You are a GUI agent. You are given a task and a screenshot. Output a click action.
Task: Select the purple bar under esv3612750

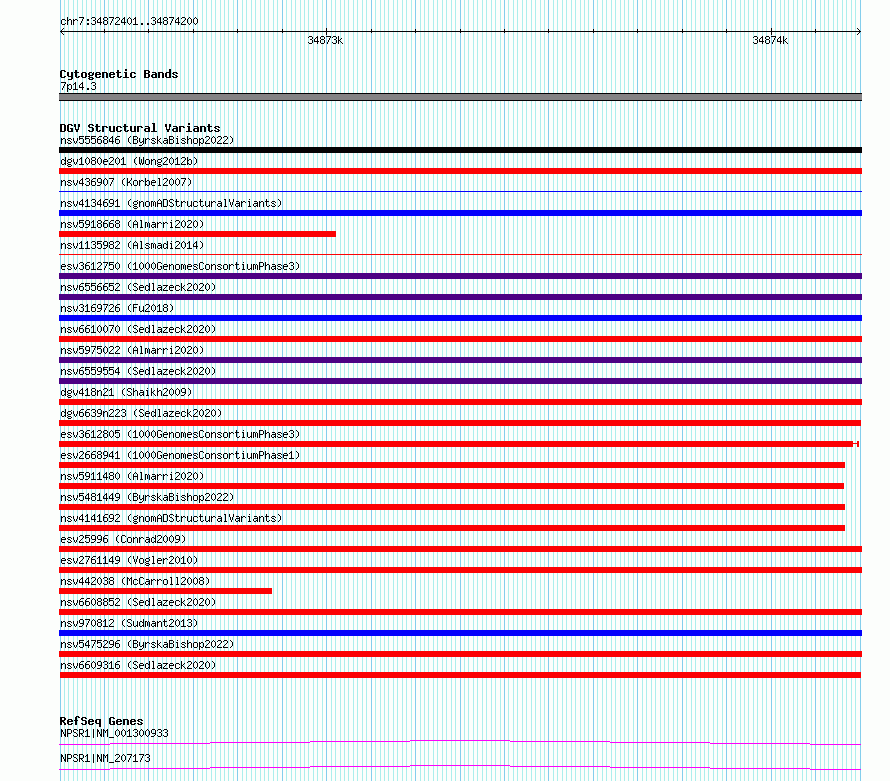(460, 276)
